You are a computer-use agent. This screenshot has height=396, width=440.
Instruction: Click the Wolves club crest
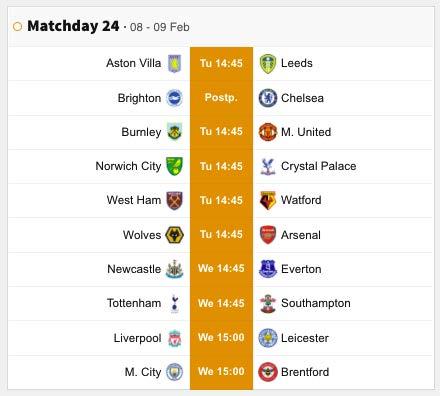(174, 235)
